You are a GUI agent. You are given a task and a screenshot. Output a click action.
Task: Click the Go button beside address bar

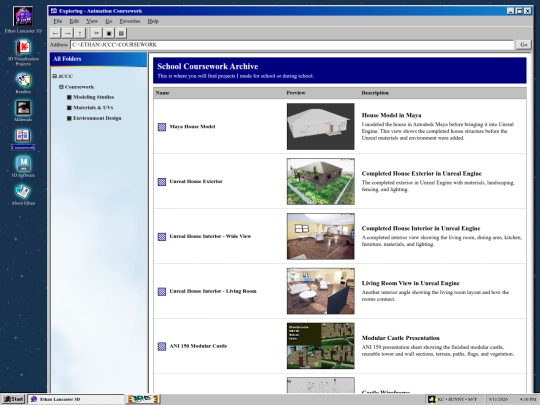point(524,45)
